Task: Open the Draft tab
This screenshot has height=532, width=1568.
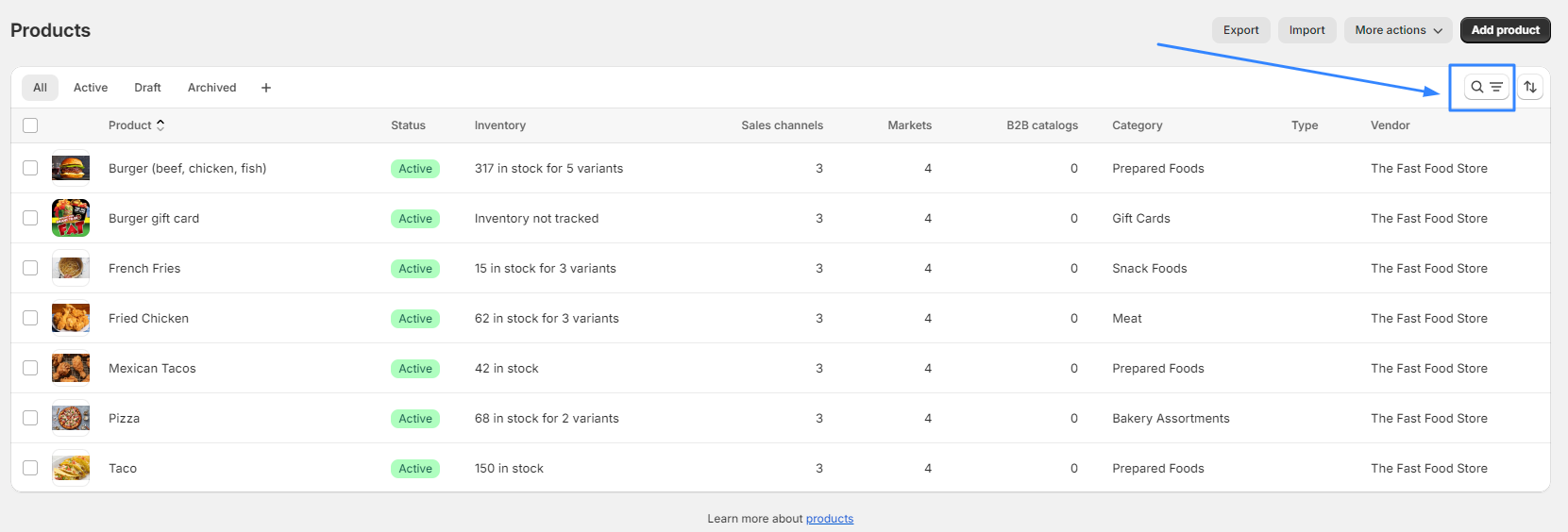Action: click(147, 88)
